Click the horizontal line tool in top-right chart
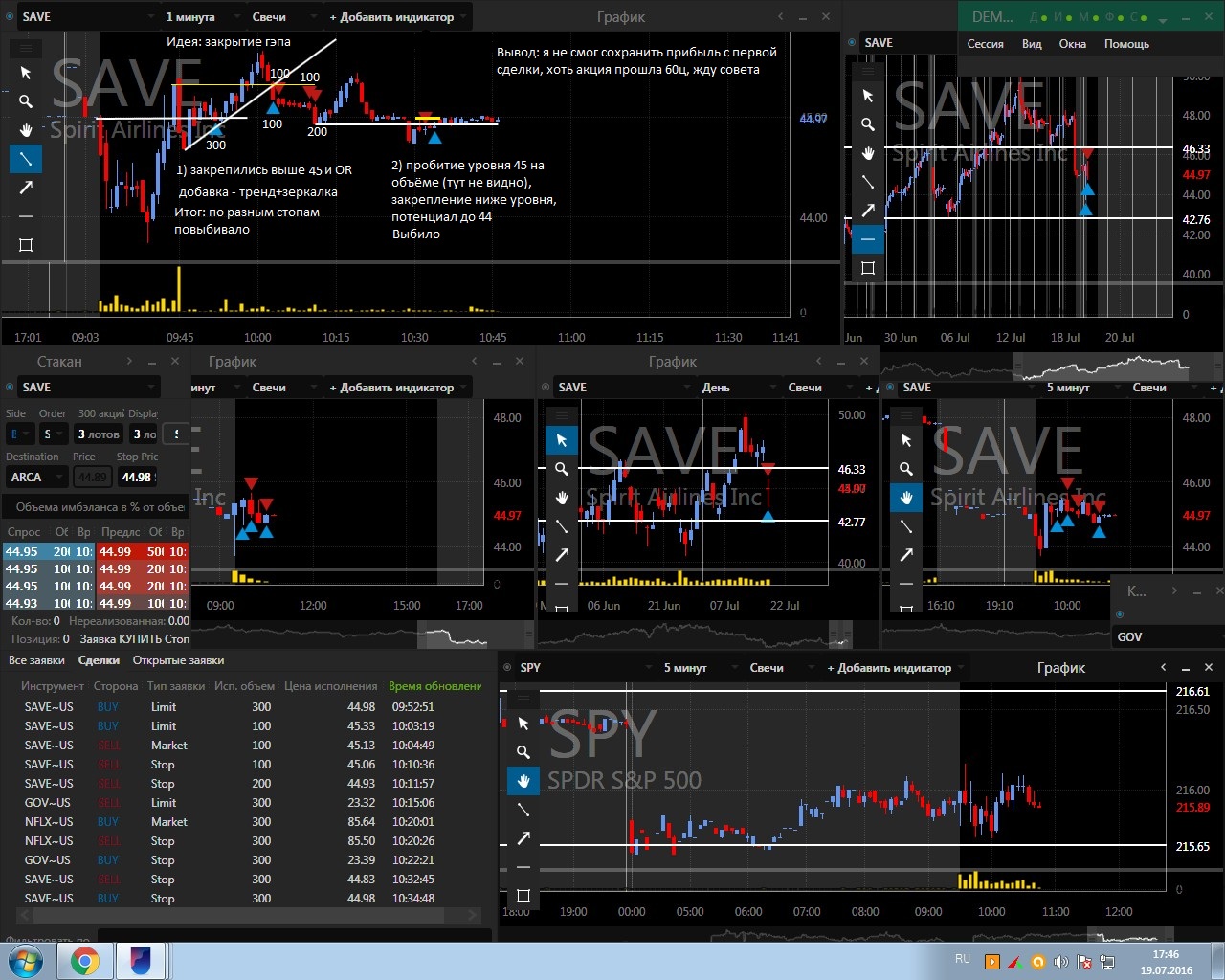This screenshot has width=1225, height=980. [868, 239]
